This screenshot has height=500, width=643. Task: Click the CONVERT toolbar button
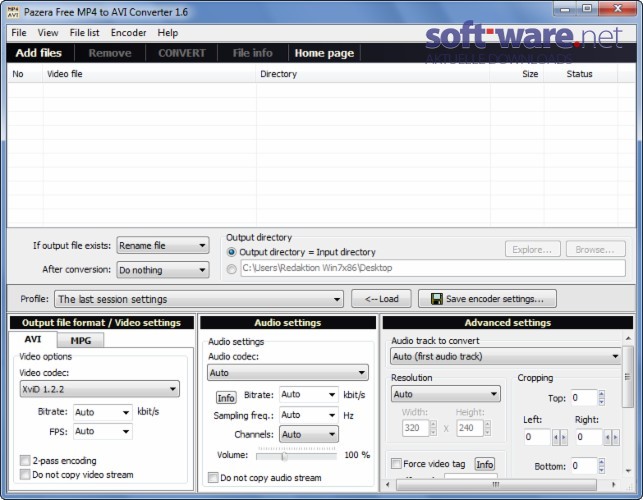coord(182,53)
